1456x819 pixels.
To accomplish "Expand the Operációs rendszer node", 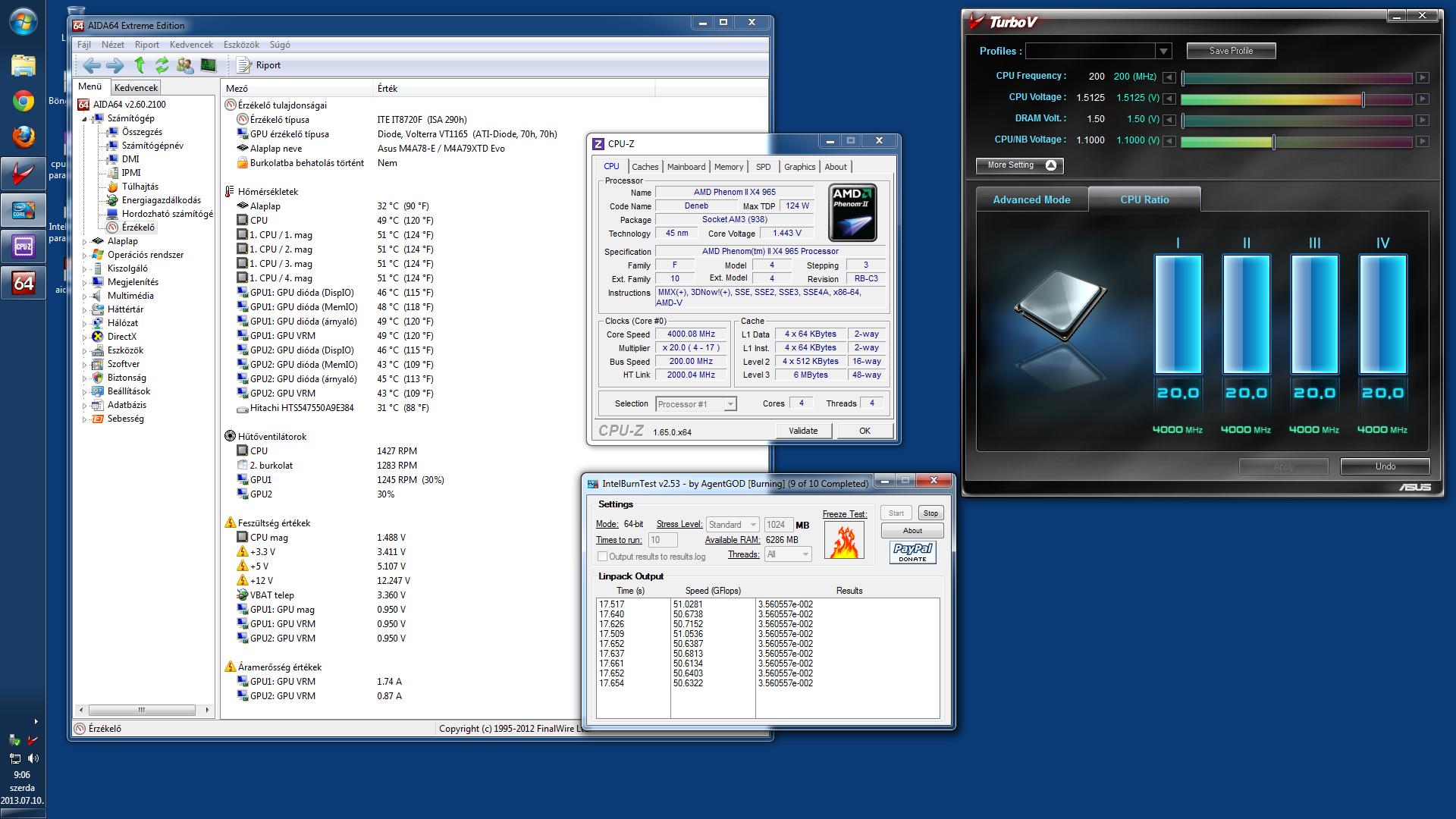I will (85, 256).
